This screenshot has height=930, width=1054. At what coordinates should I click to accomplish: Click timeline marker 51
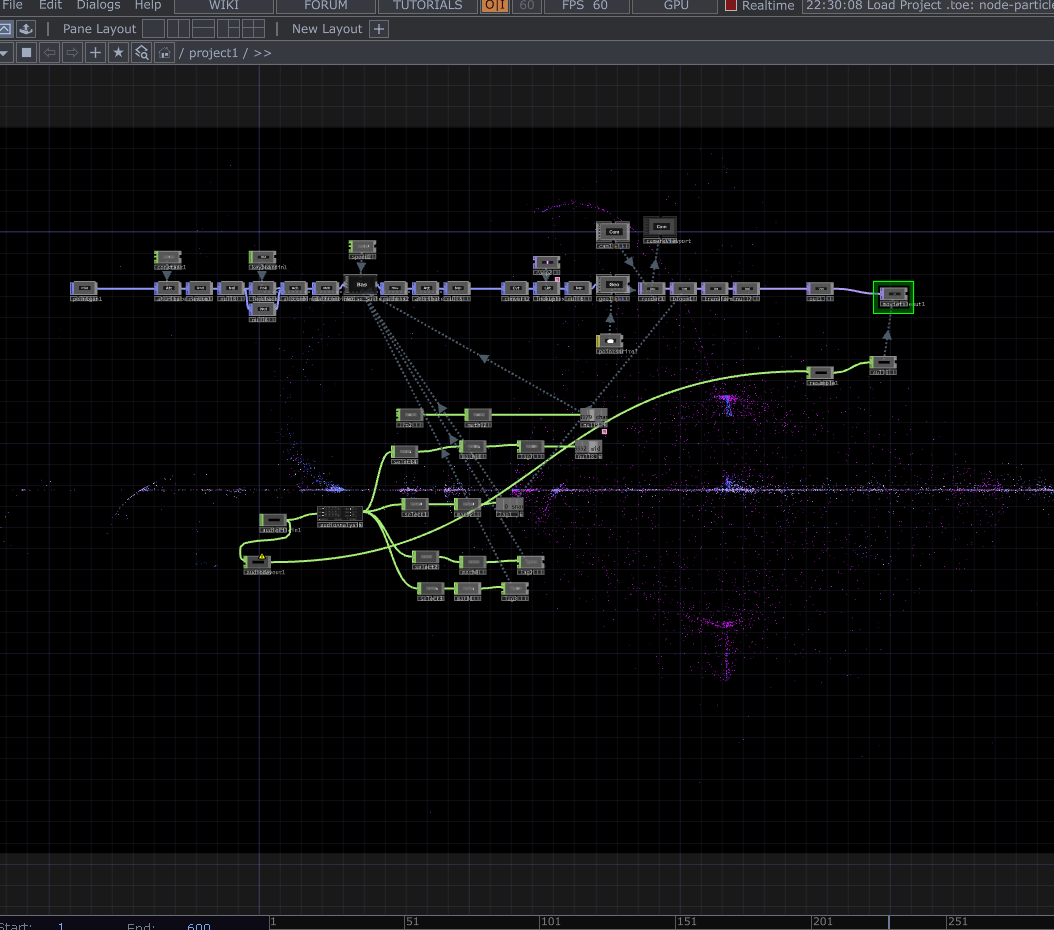click(413, 922)
